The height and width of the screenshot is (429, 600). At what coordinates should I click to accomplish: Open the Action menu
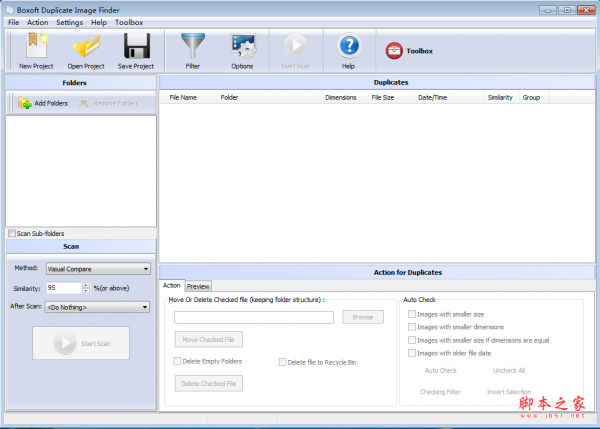pos(38,22)
